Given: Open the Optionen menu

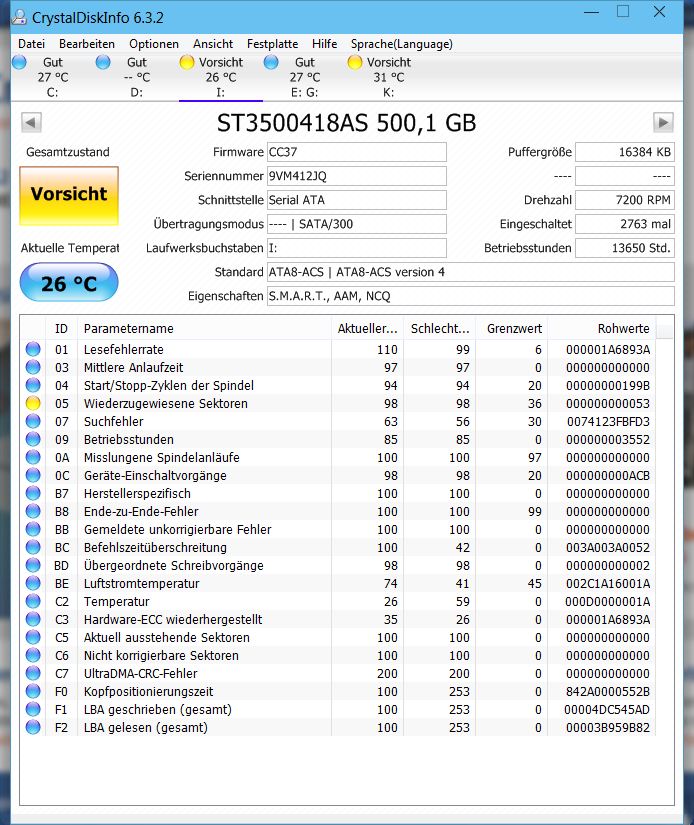Looking at the screenshot, I should pyautogui.click(x=154, y=44).
